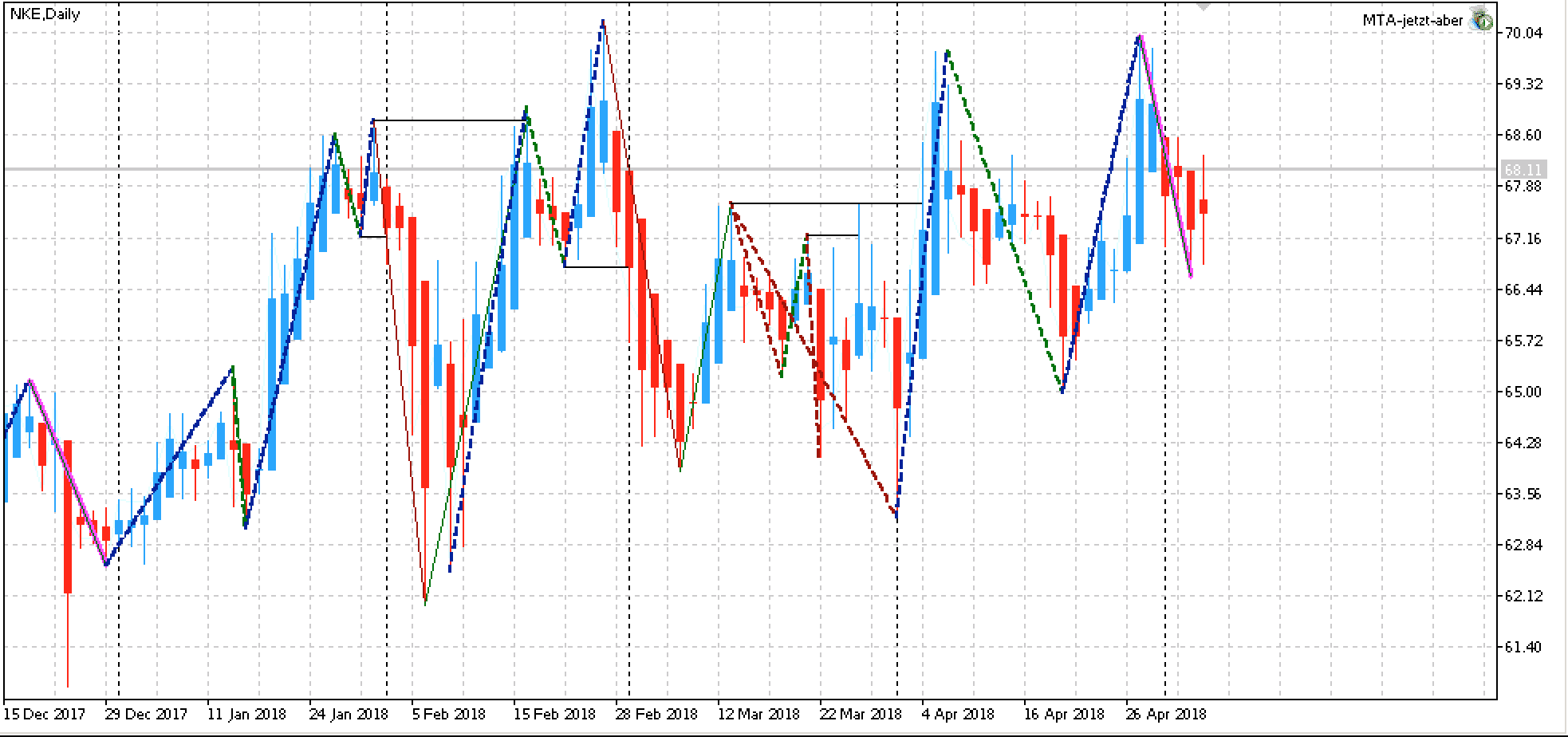This screenshot has height=737, width=1568.
Task: Click the NKE,Daily chart title
Action: point(45,14)
